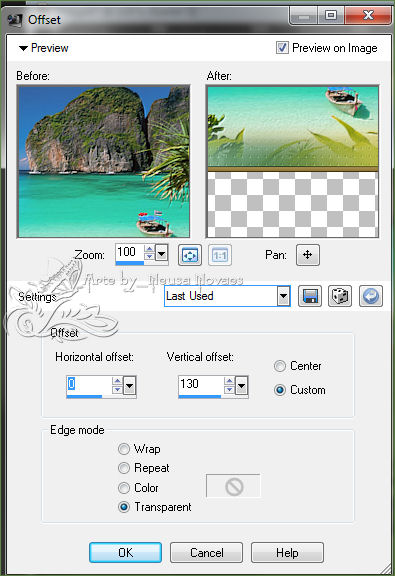Click the Zoom slider bar under 100
Screen dimensions: 395x576
coord(130,263)
